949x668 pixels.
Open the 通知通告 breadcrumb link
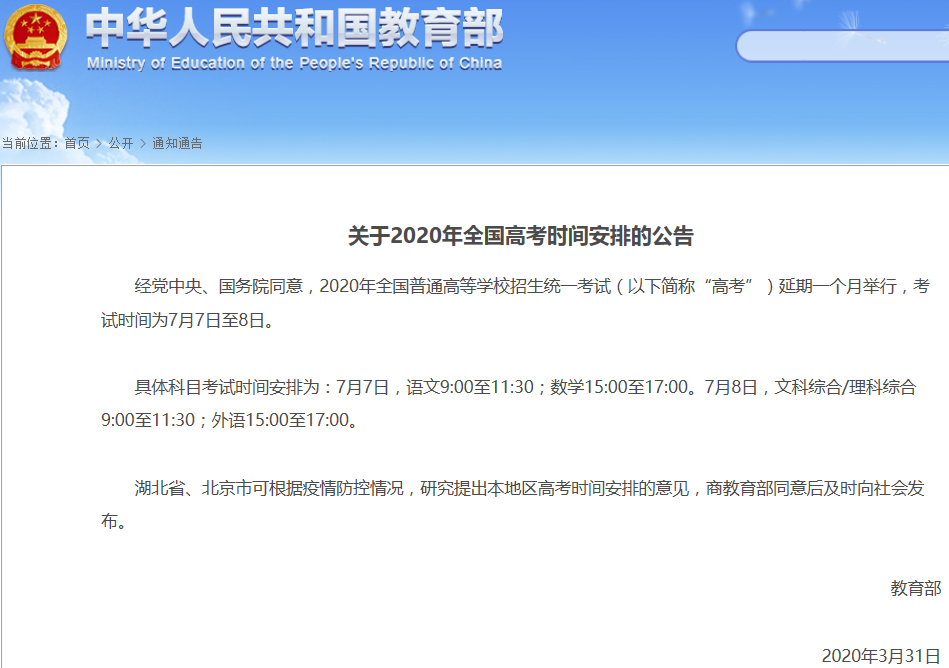point(177,143)
